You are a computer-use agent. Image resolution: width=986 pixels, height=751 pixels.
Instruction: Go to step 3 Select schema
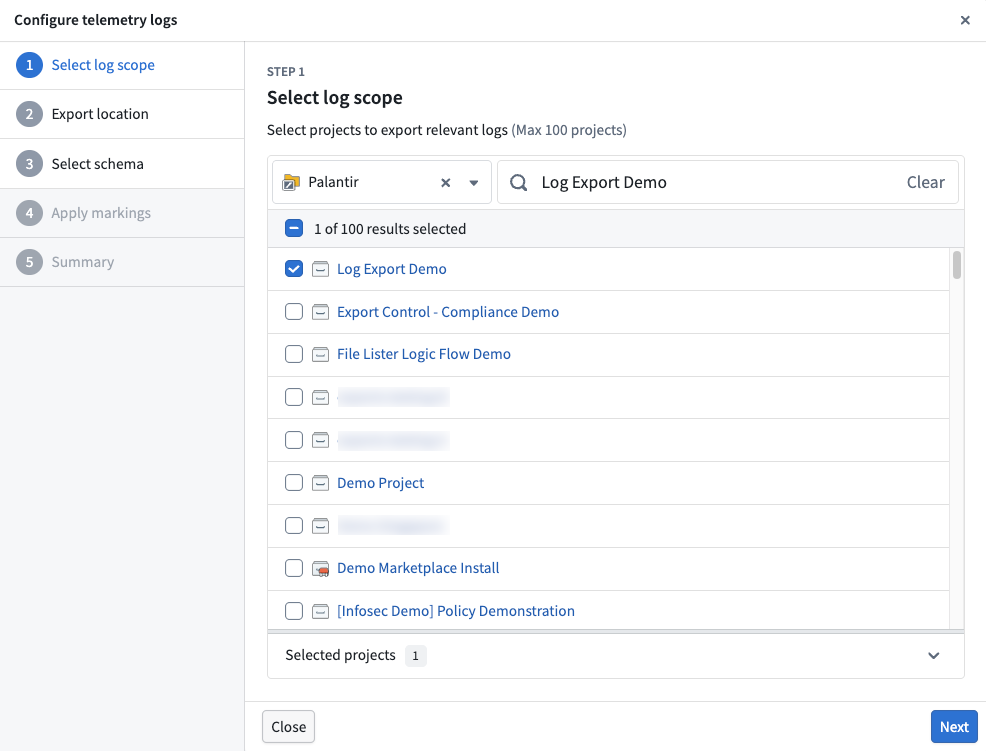tap(122, 164)
